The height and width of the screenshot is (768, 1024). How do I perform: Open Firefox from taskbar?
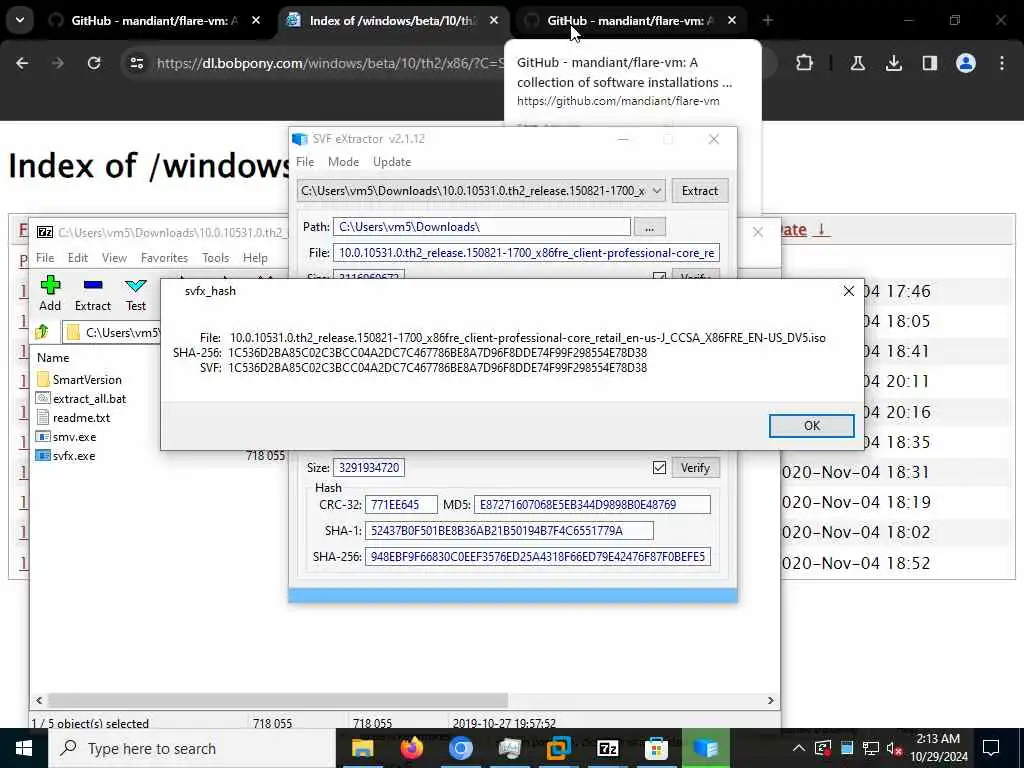(x=411, y=748)
